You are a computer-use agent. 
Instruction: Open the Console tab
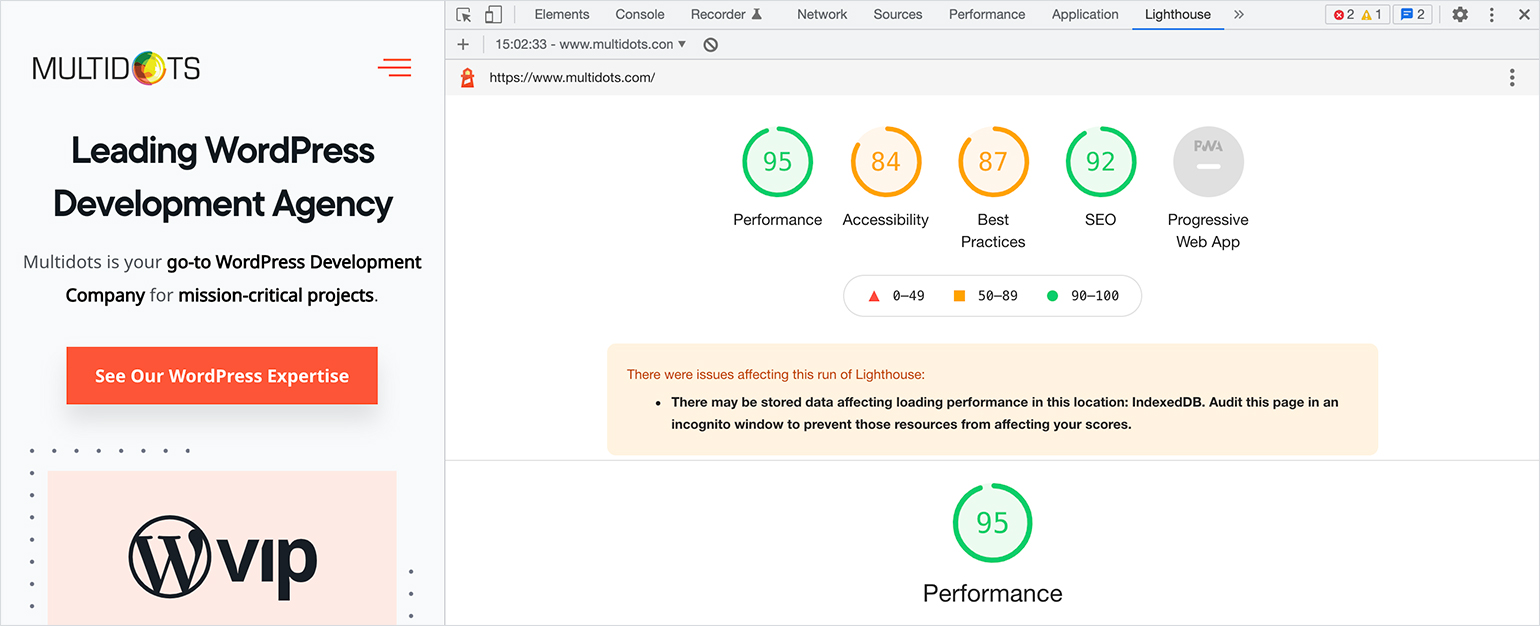click(640, 15)
